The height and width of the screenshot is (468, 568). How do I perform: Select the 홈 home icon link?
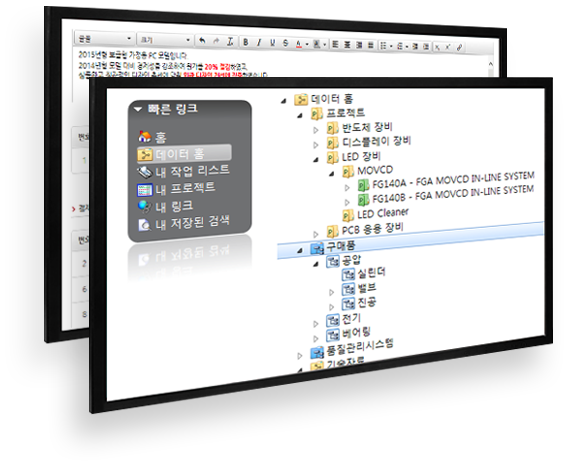click(x=145, y=137)
